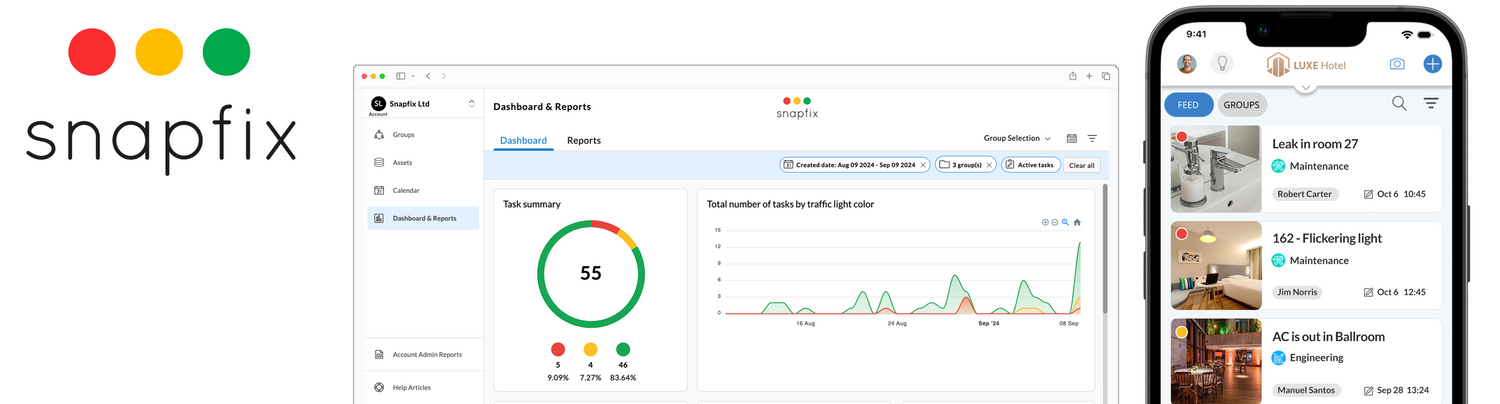The image size is (1500, 404).
Task: Click the yellow legend dot showing 4 tasks
Action: click(590, 349)
